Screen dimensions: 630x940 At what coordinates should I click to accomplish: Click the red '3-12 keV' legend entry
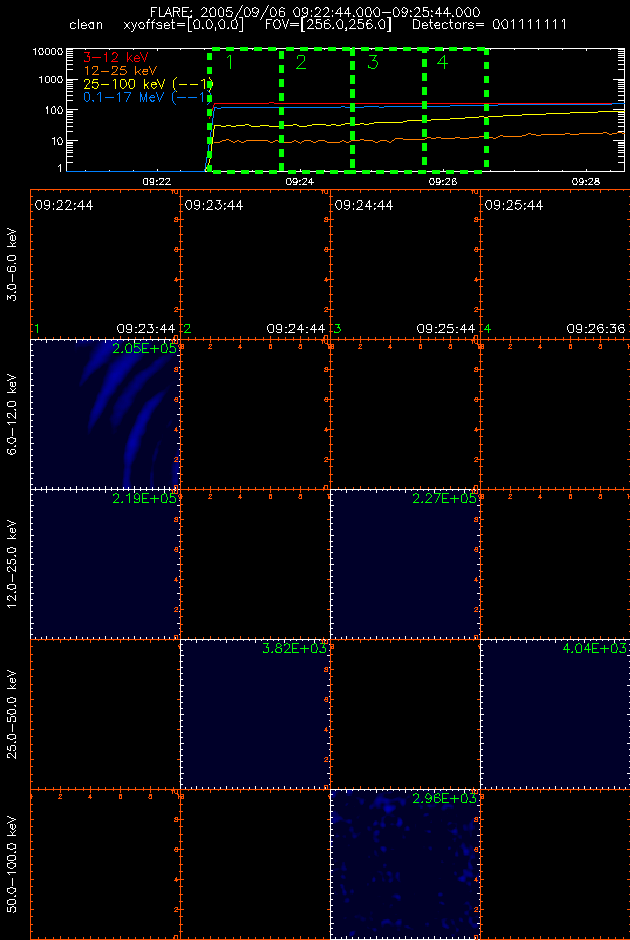(116, 57)
